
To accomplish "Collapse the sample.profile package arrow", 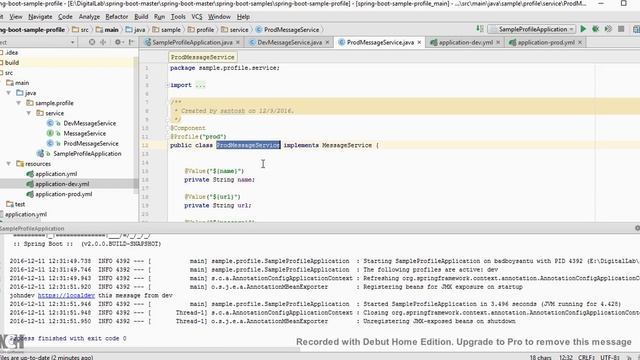I will click(19, 103).
